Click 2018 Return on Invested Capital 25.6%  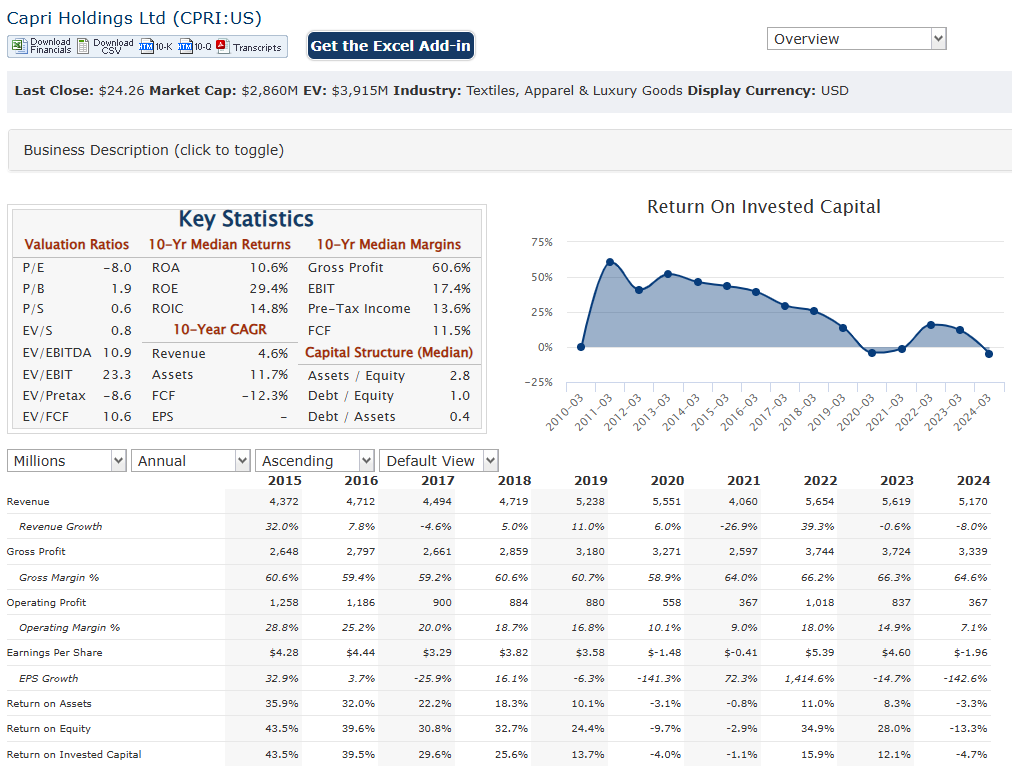(x=511, y=755)
